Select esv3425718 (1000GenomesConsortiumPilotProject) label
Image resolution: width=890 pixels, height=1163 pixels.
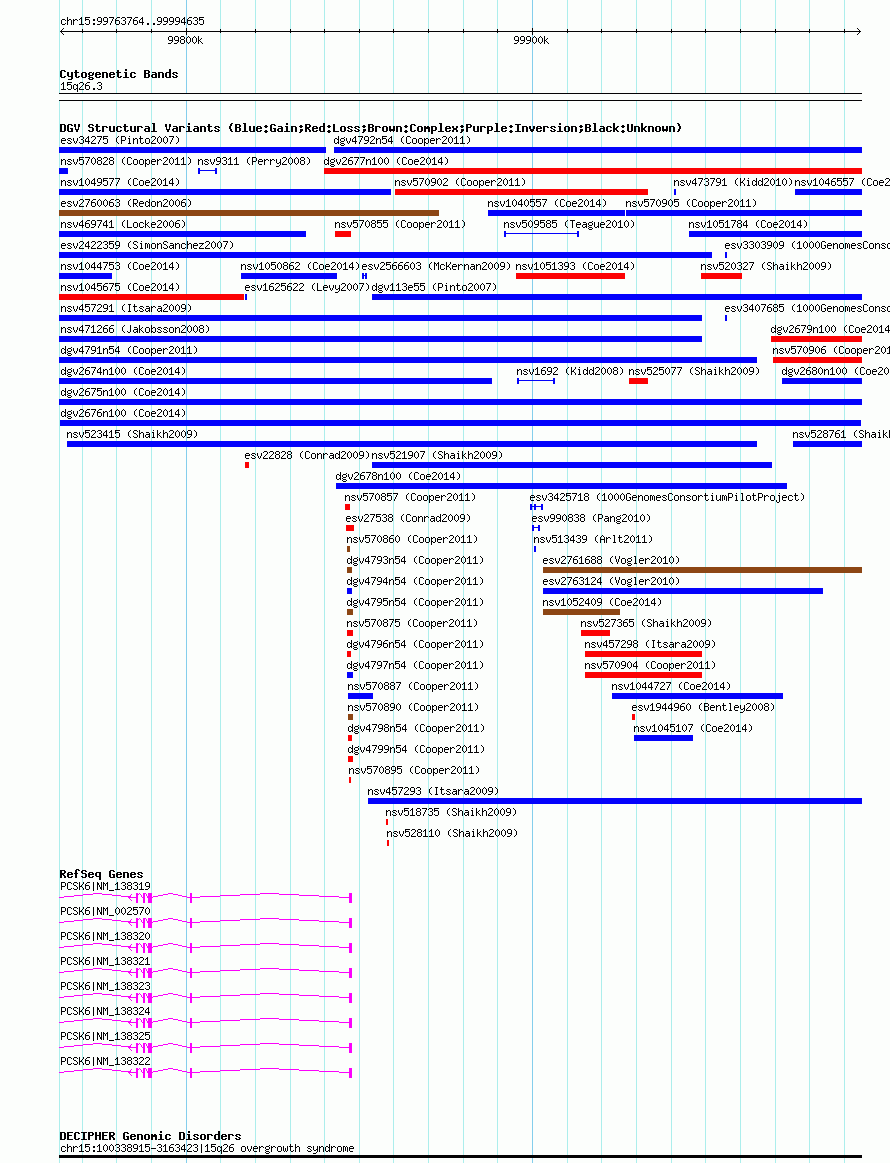pos(667,497)
